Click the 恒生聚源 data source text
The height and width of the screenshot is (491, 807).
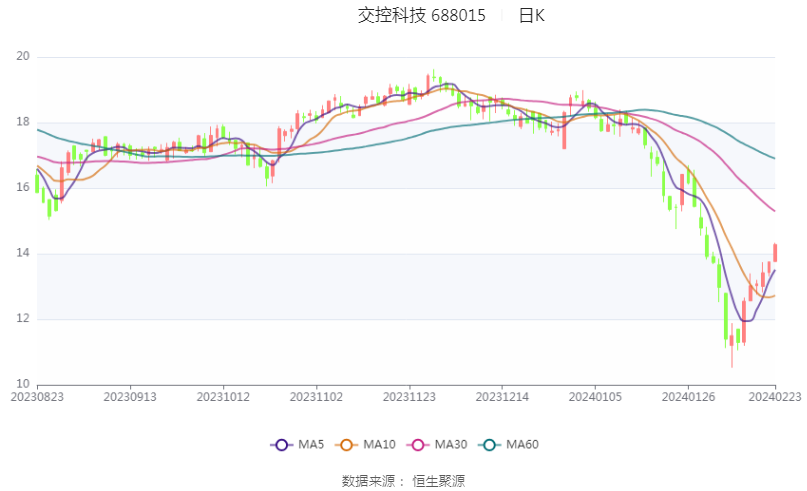(438, 481)
